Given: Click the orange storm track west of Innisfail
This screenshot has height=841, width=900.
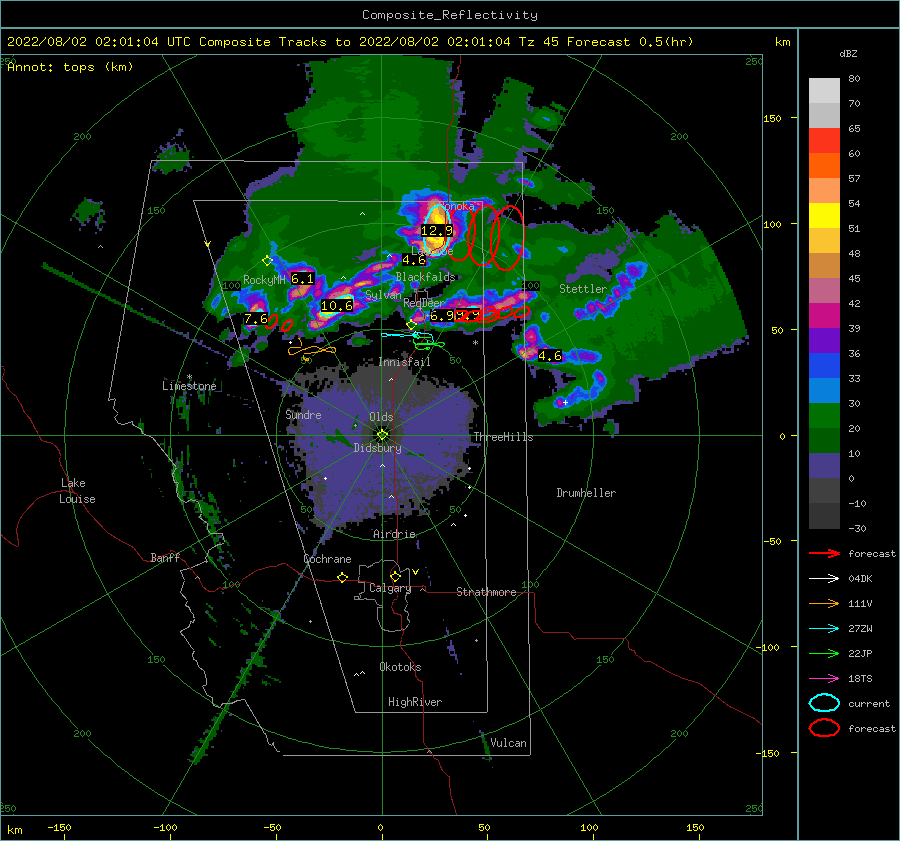Looking at the screenshot, I should [x=311, y=350].
